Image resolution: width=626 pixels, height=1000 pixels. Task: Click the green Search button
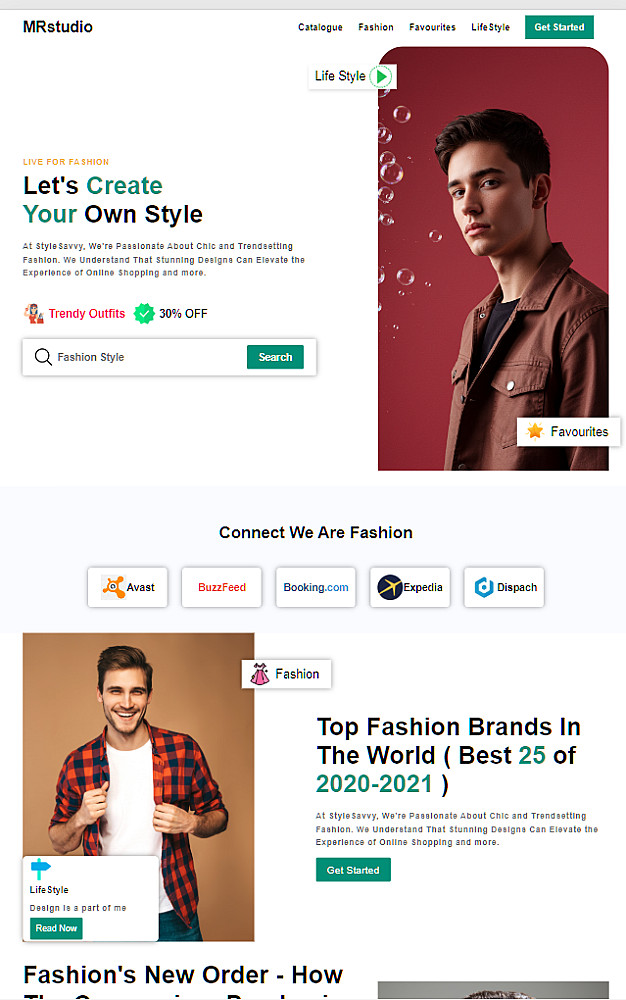[275, 357]
